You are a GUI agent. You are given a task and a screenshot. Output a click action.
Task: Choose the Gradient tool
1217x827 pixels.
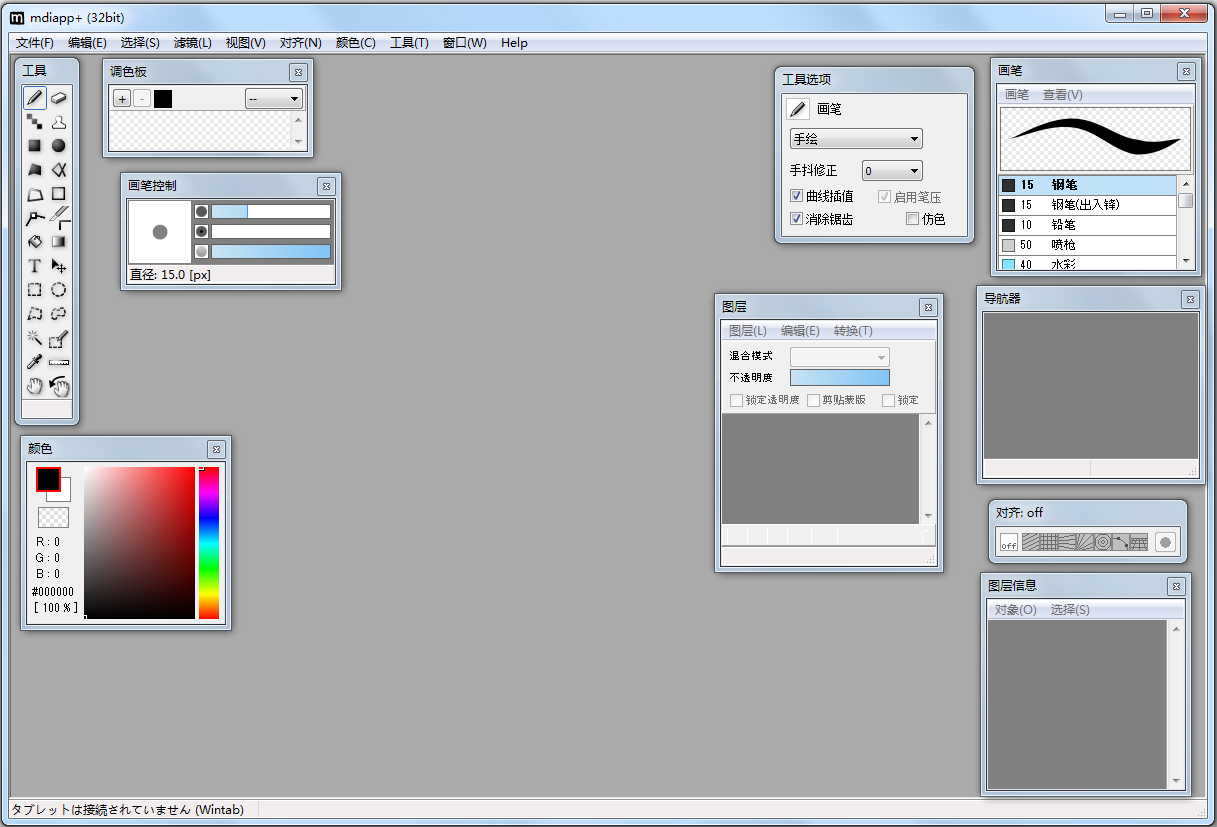coord(59,241)
